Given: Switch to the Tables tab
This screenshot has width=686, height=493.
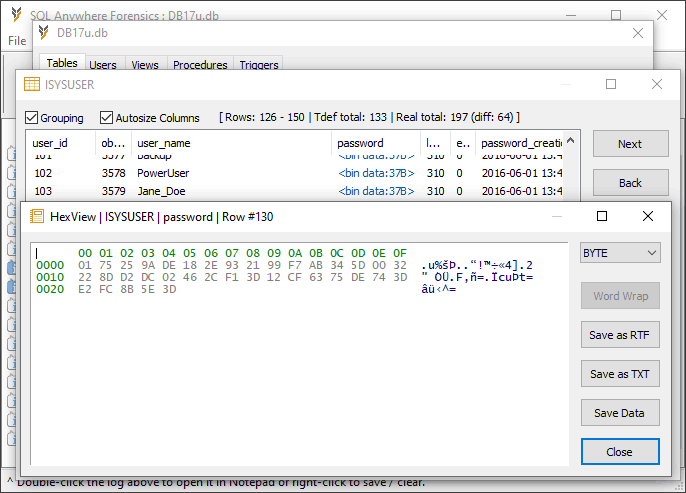Looking at the screenshot, I should 62,63.
